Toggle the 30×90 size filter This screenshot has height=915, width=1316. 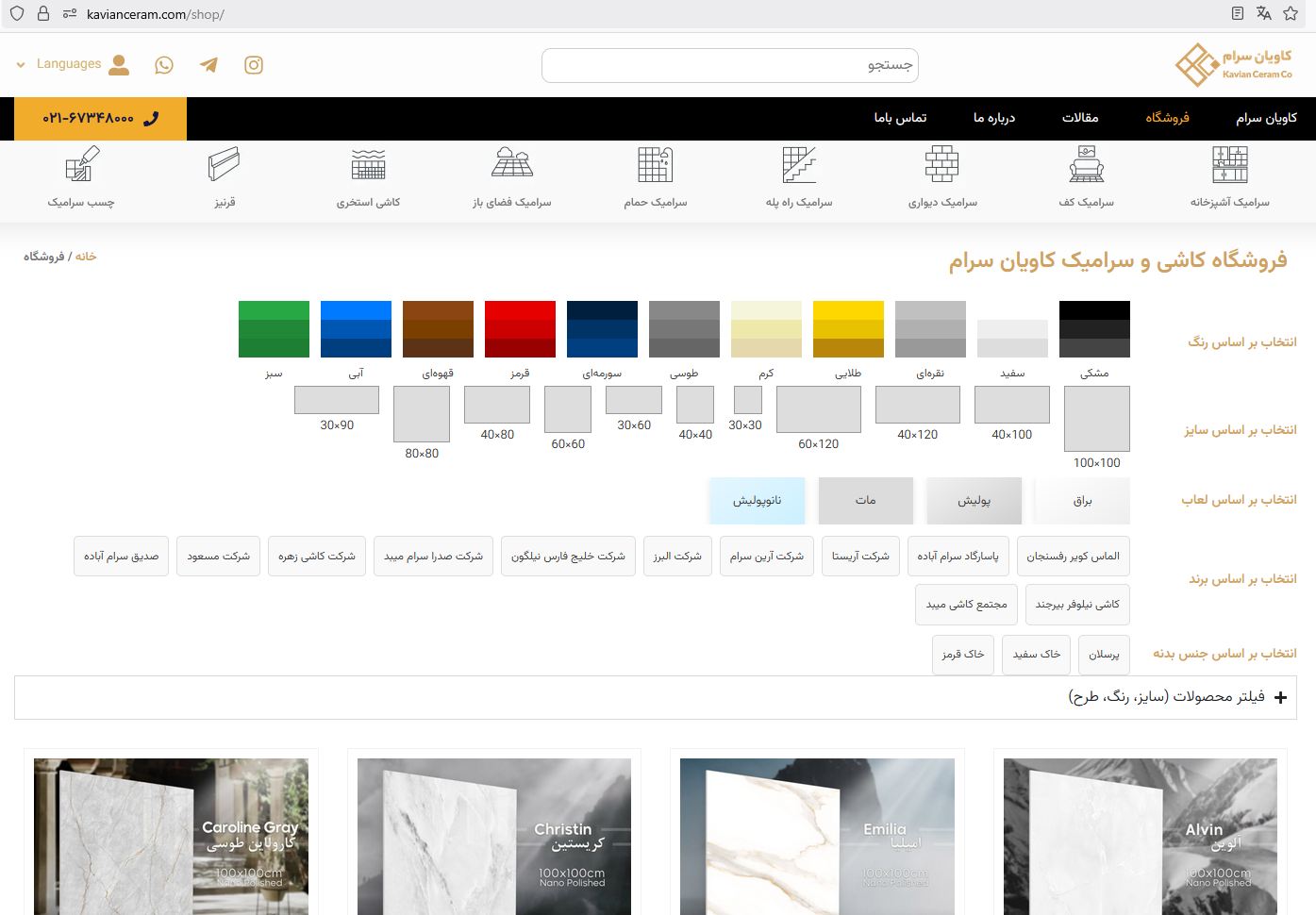point(337,400)
